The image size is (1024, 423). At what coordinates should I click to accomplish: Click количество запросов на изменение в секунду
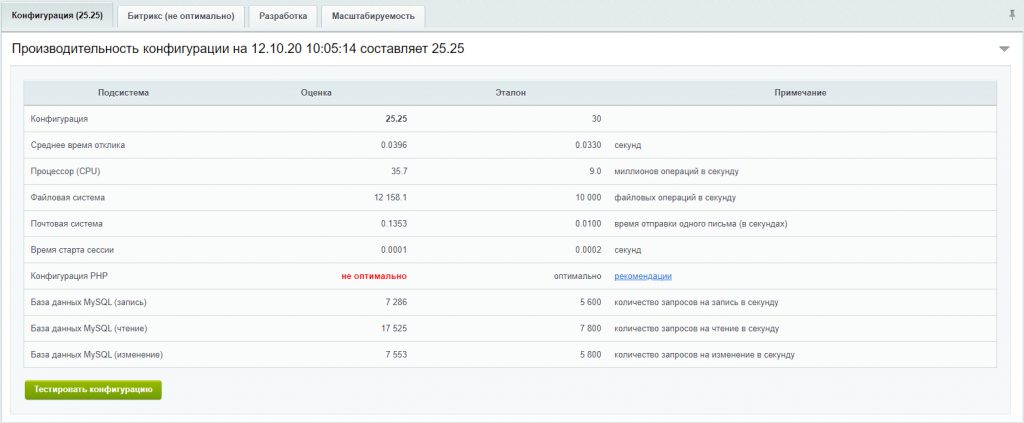(x=704, y=355)
